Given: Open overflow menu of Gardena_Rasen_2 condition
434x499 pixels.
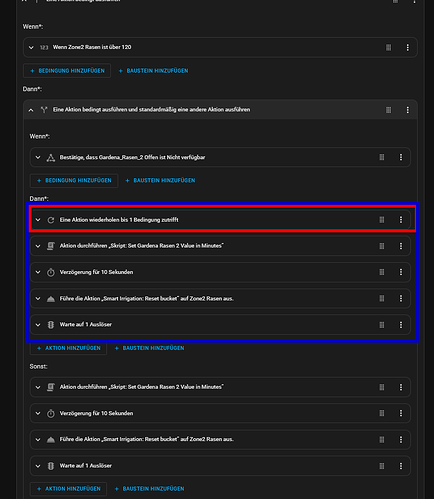Looking at the screenshot, I should click(x=401, y=157).
